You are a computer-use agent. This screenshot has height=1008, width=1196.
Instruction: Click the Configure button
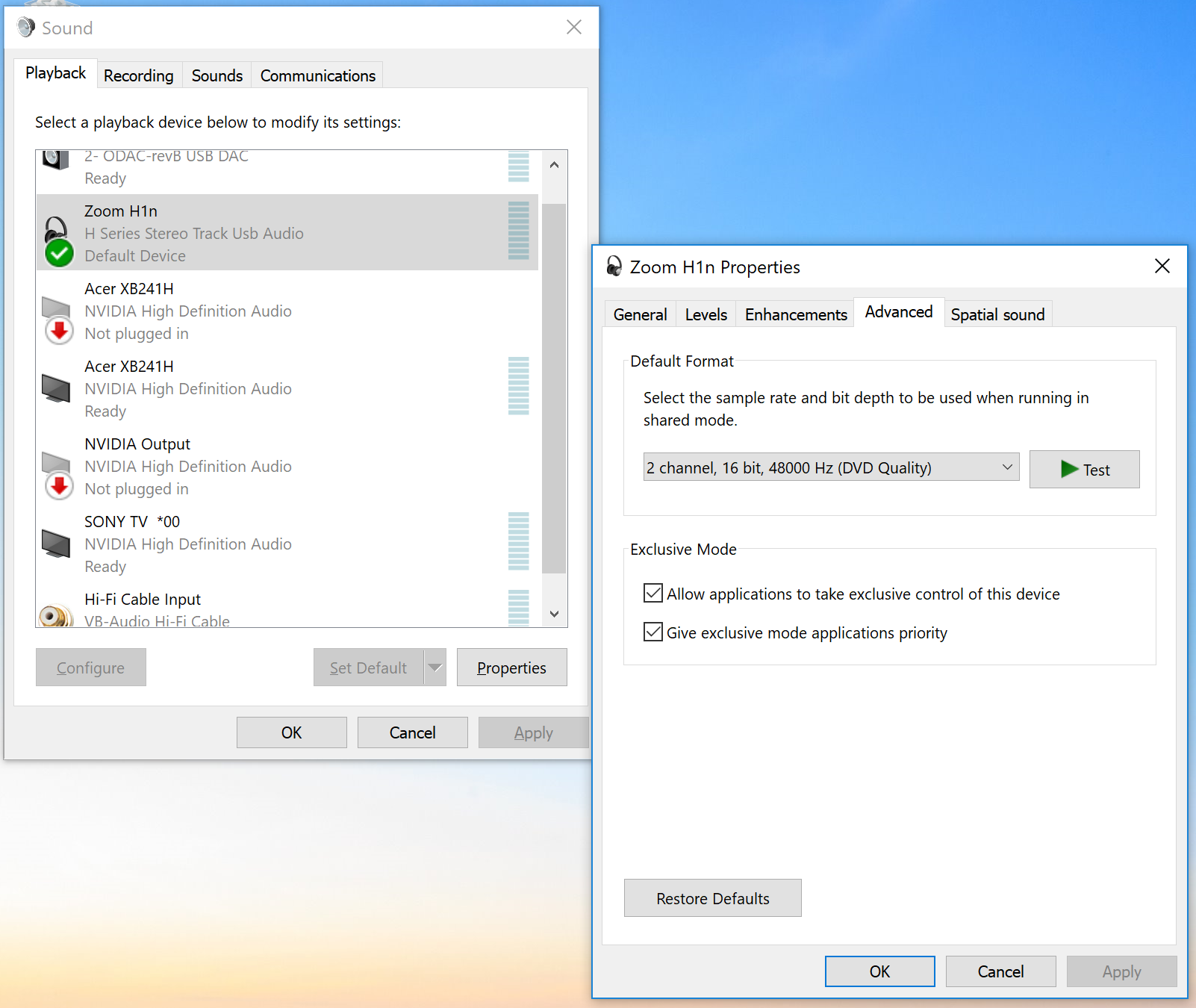91,668
